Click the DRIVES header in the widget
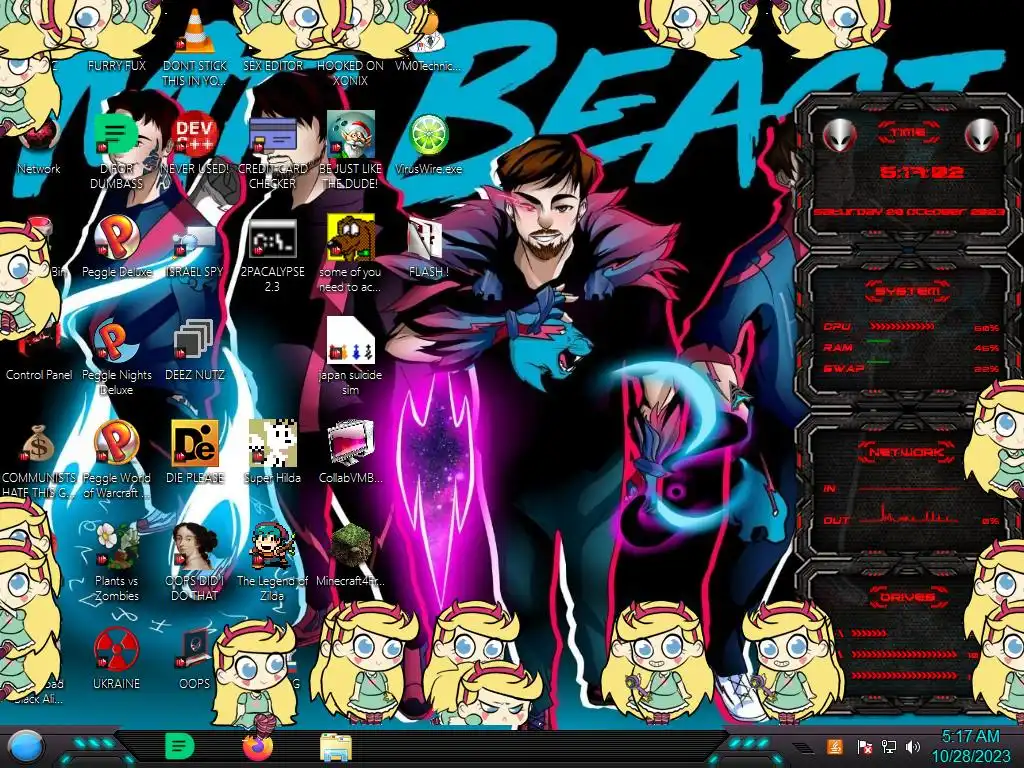1024x768 pixels. pos(908,597)
